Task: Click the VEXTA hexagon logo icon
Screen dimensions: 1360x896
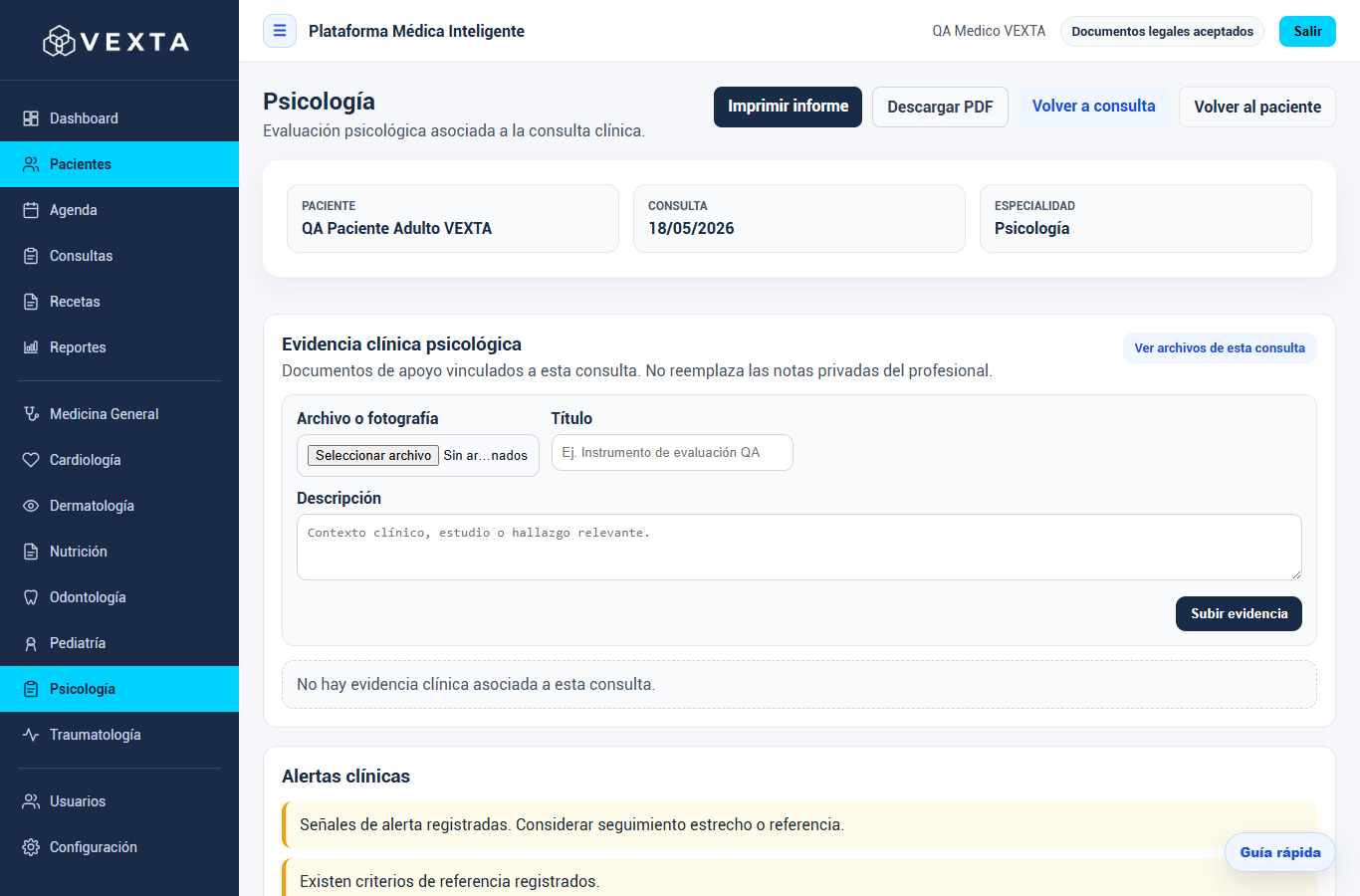Action: 59,41
